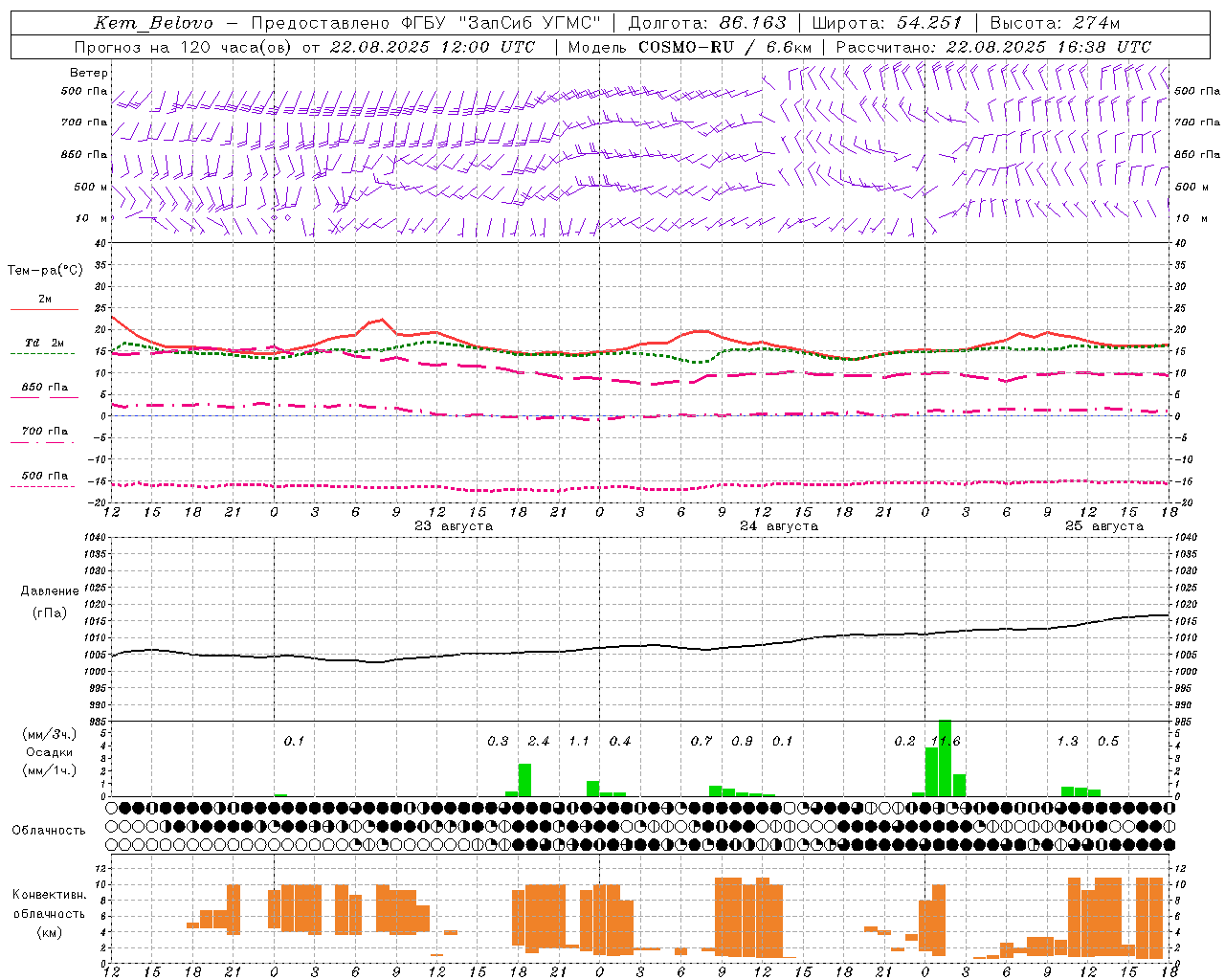Click the 'Конвективн.' convective cloud label
This screenshot has height=980, width=1225.
[49, 895]
